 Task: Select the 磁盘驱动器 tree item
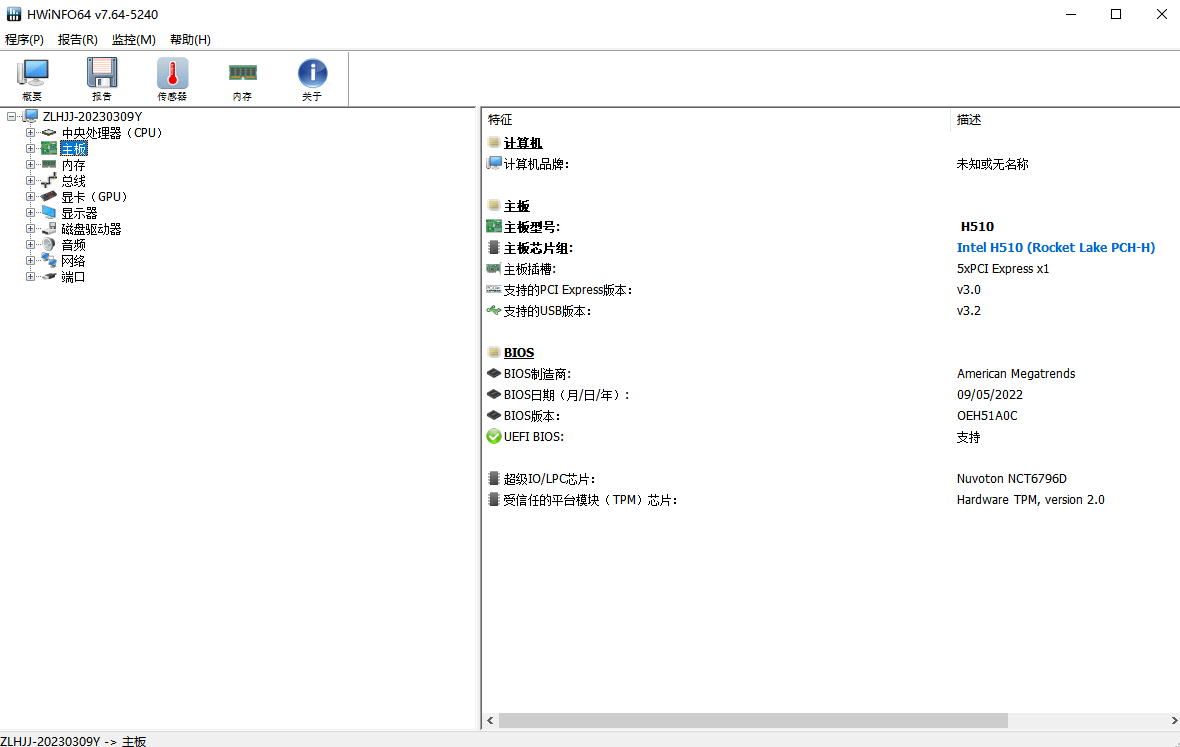click(91, 229)
